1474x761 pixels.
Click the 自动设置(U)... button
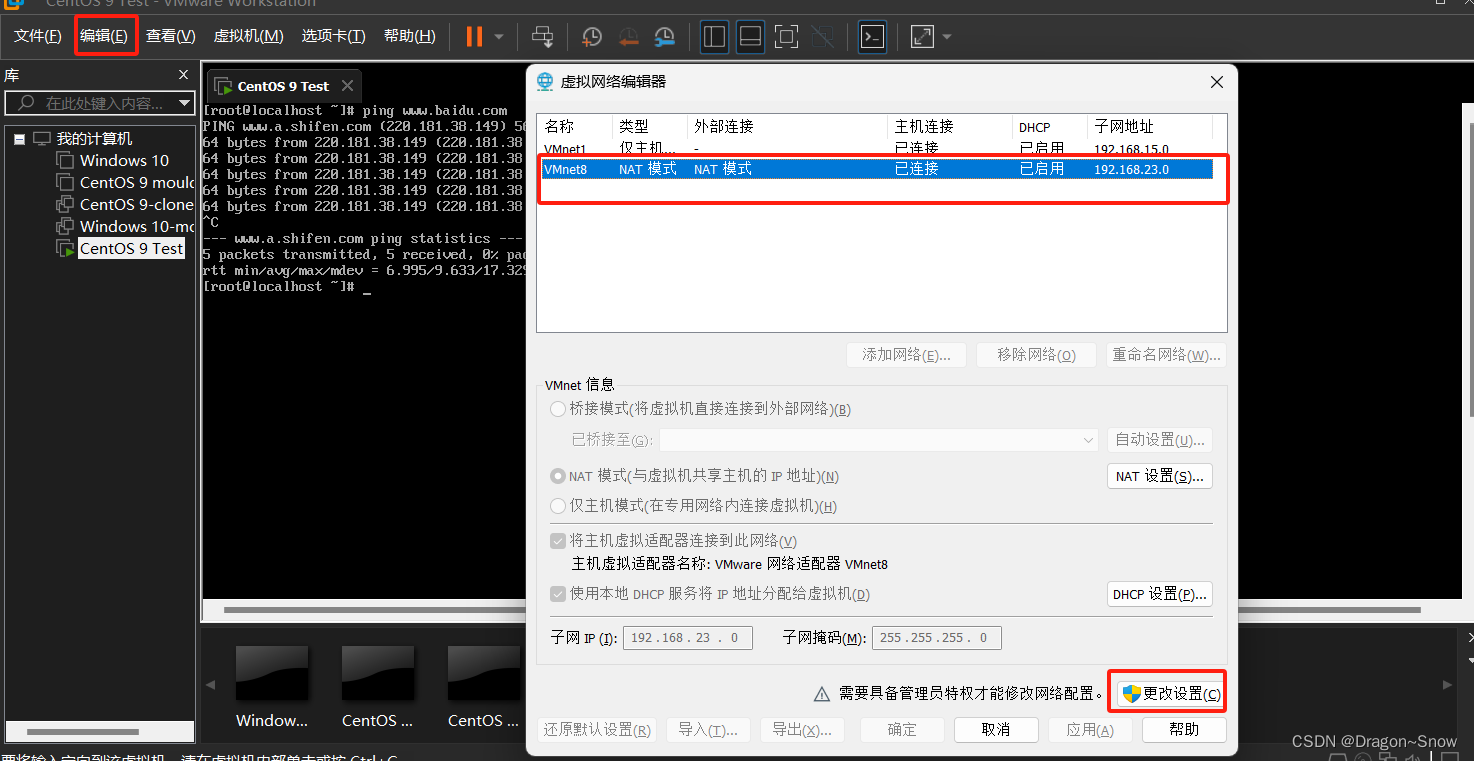pyautogui.click(x=1160, y=440)
